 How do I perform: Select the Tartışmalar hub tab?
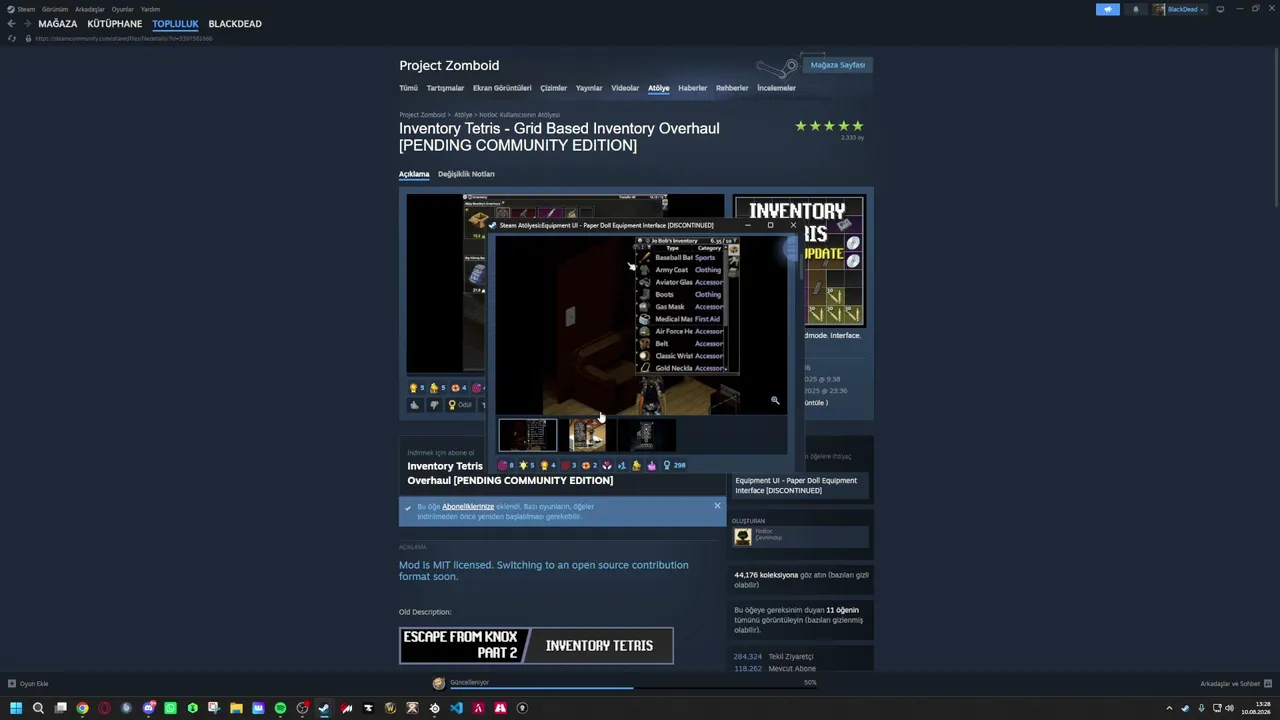(x=445, y=88)
